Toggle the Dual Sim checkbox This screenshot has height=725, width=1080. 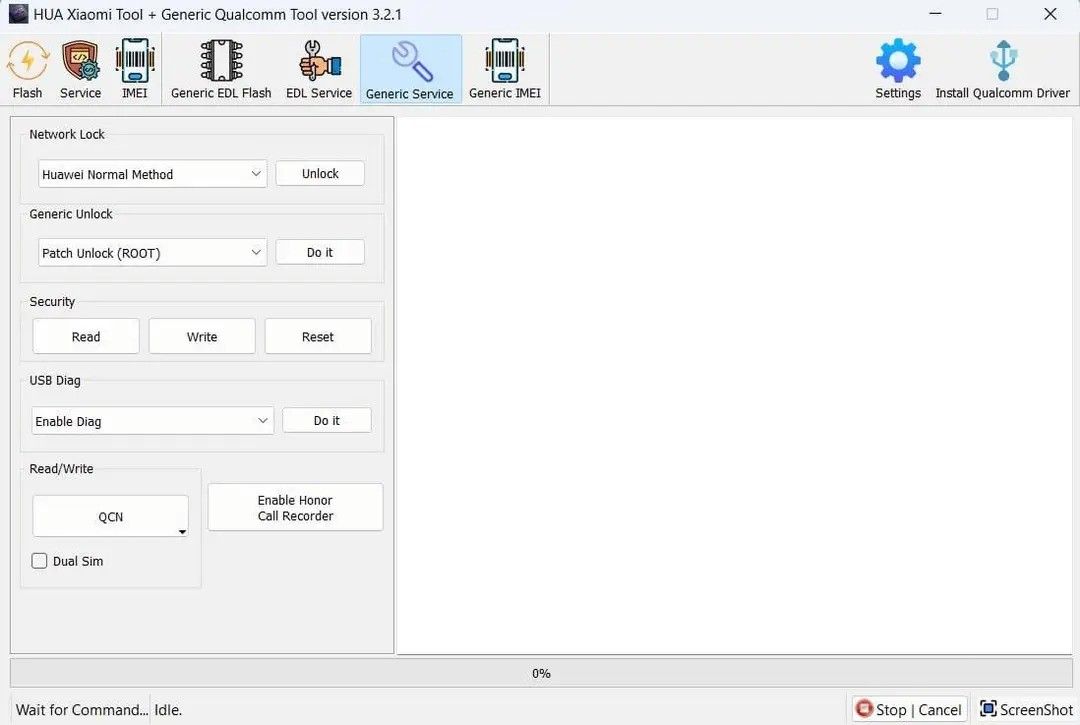pyautogui.click(x=39, y=560)
